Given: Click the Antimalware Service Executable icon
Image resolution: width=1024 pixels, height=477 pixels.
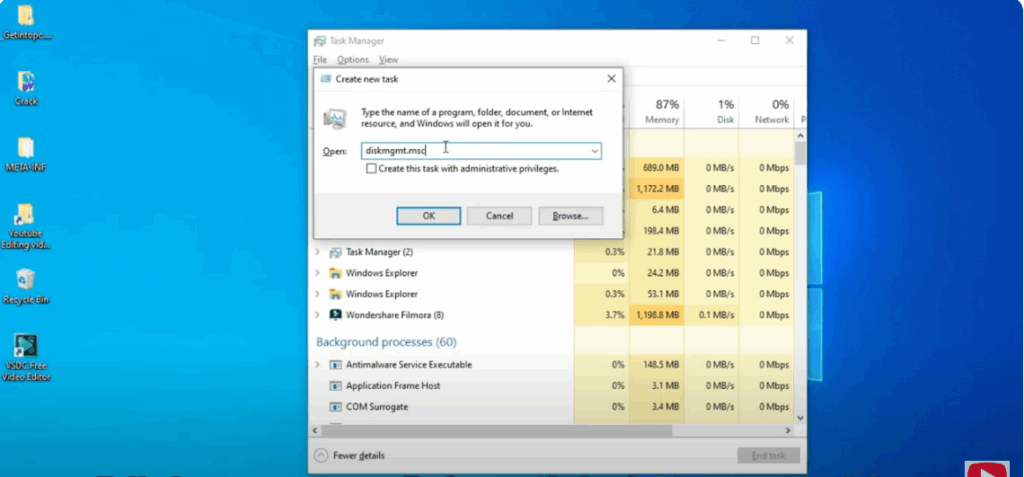Looking at the screenshot, I should pyautogui.click(x=335, y=365).
